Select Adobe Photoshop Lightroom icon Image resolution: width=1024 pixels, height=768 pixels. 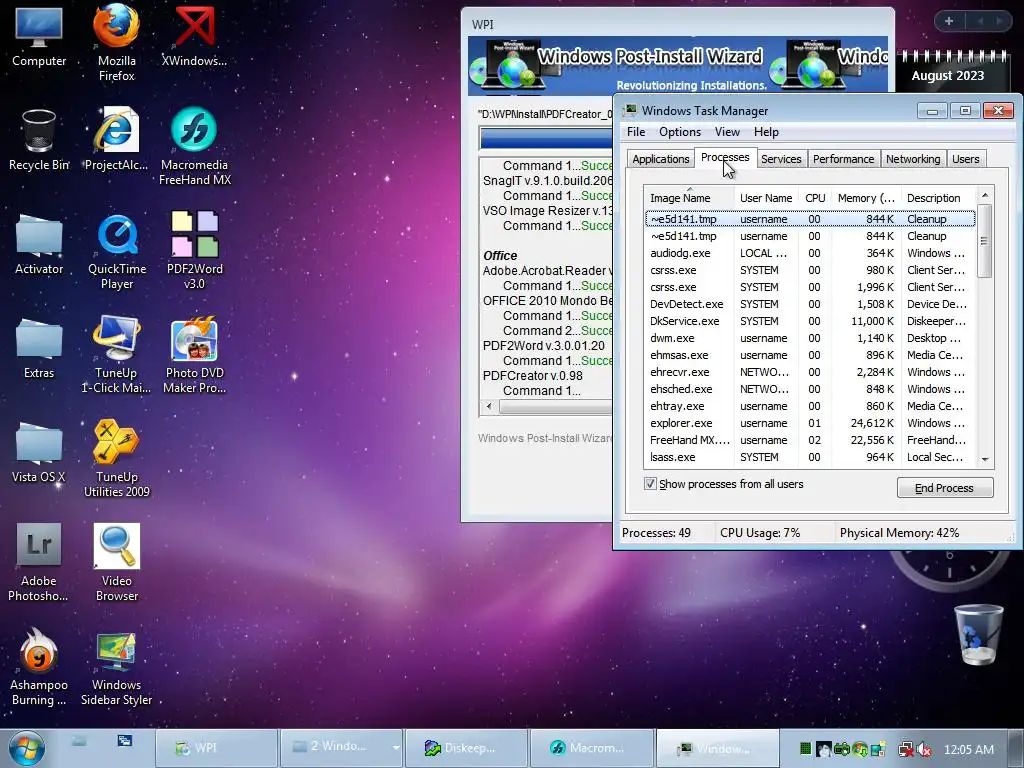(39, 562)
